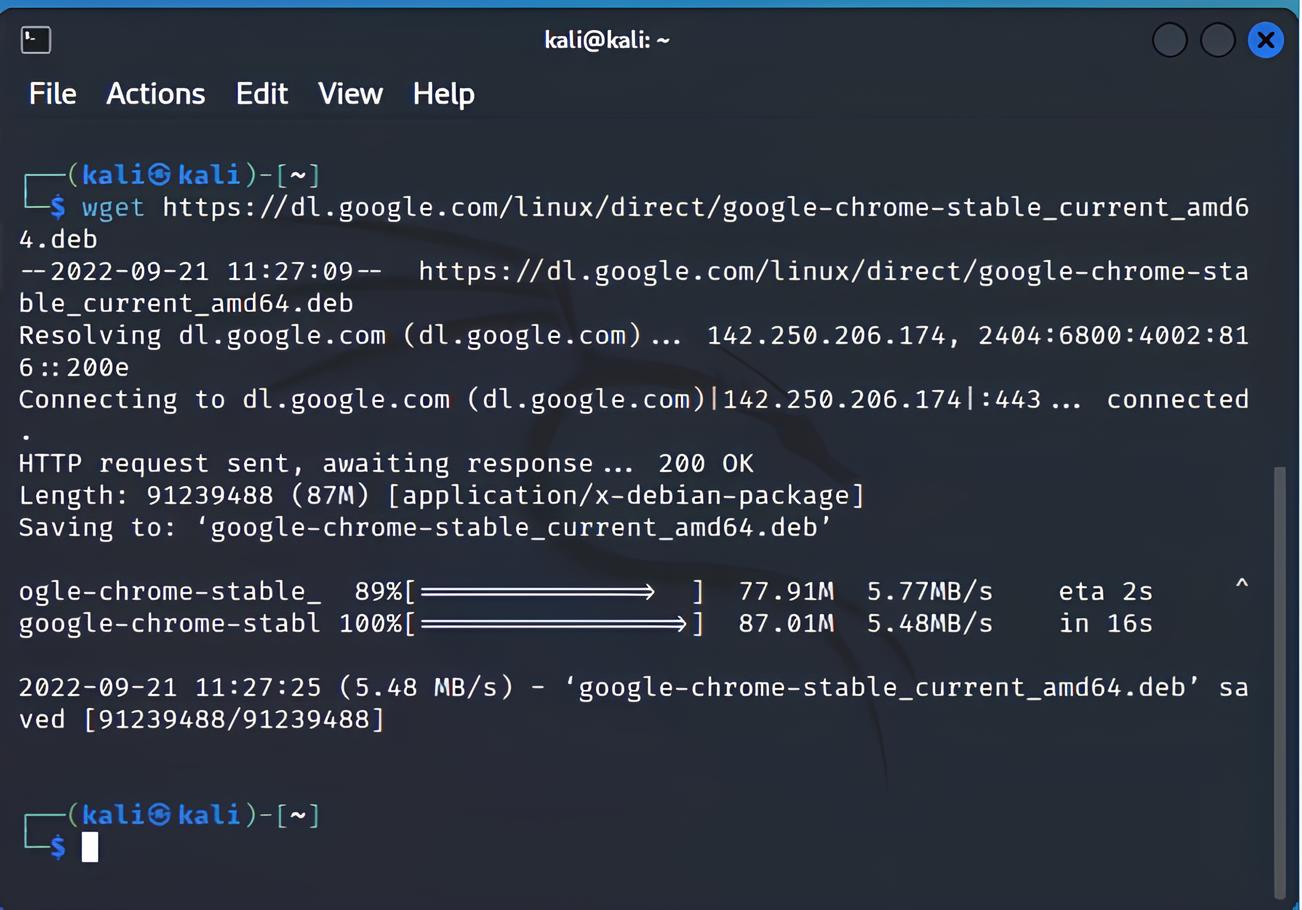Click the blinking terminal cursor
Screen dimensions: 1302x910
point(90,847)
